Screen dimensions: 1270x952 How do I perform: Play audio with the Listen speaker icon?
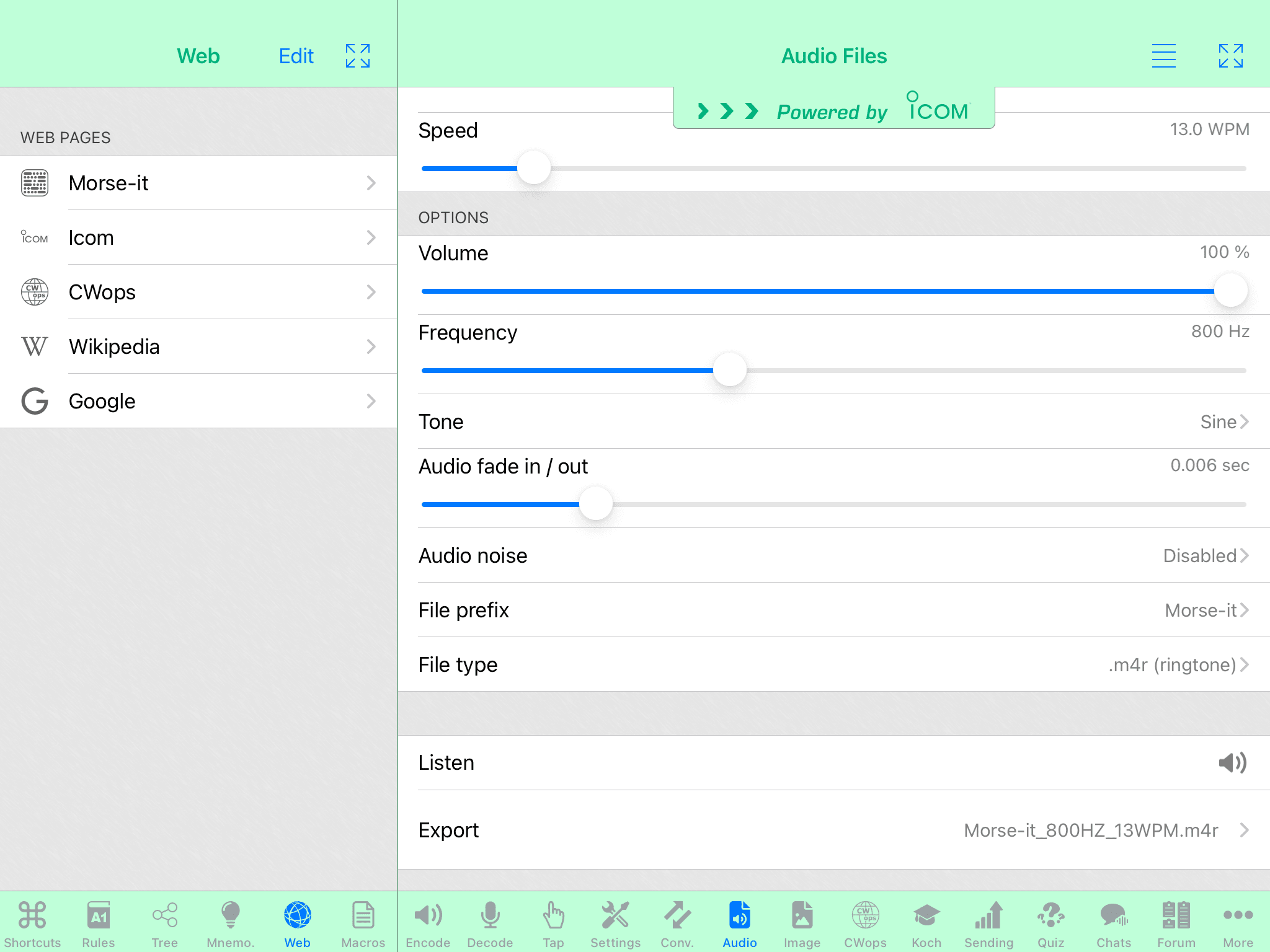1232,762
